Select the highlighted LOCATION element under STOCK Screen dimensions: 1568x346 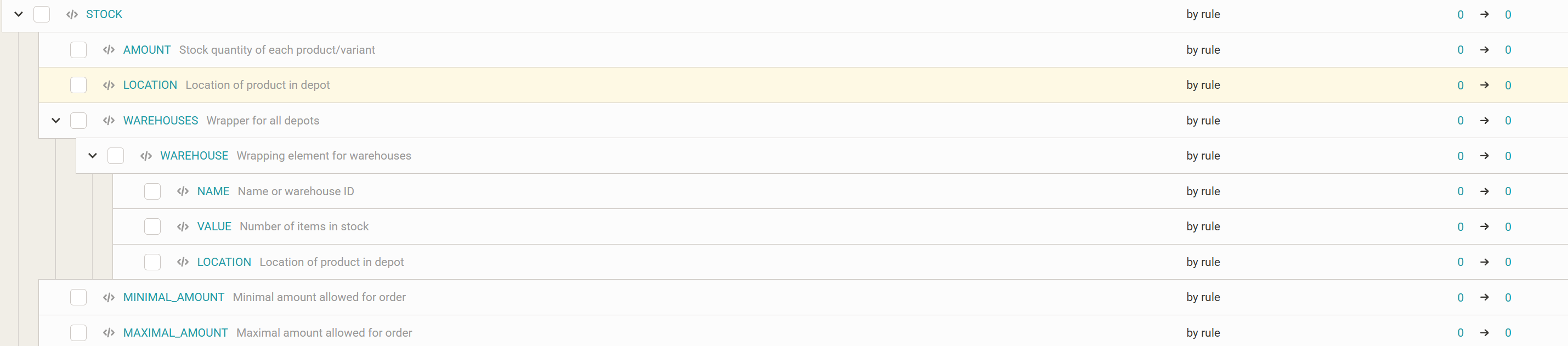(150, 85)
